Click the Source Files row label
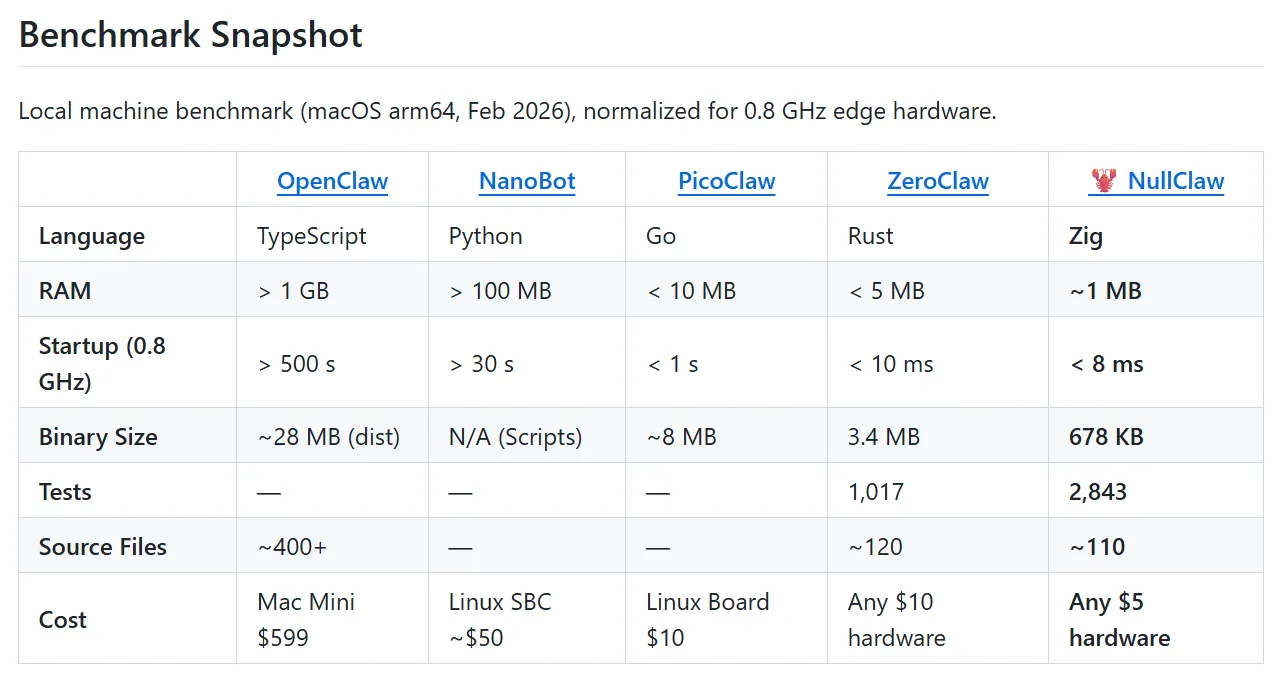This screenshot has width=1281, height=676. [x=102, y=547]
